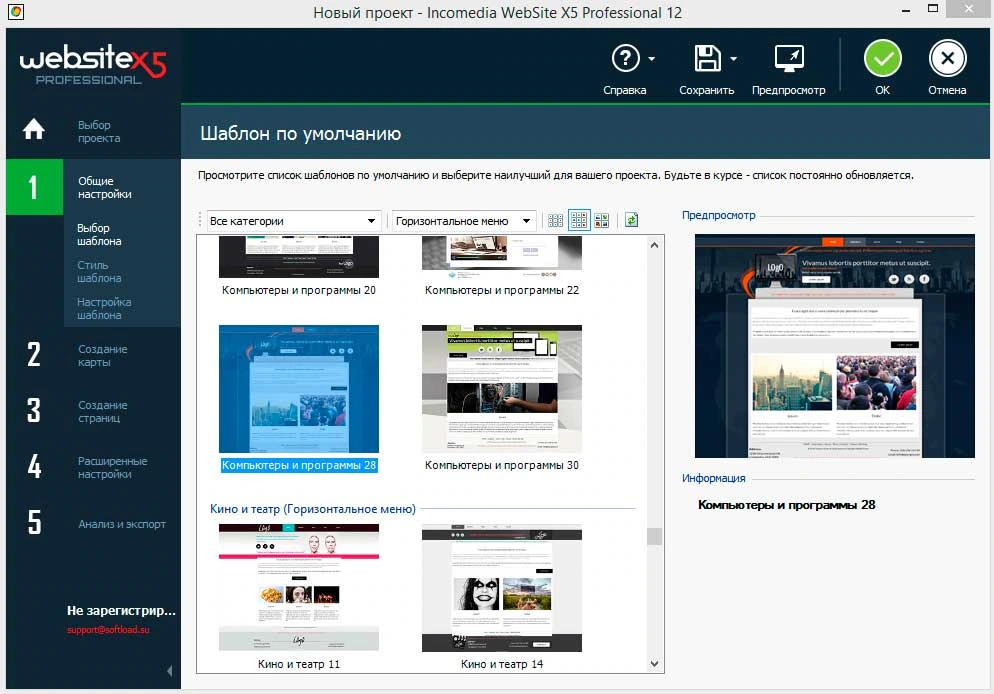The image size is (994, 694).
Task: Click the template list scrollbar thumb
Action: pyautogui.click(x=654, y=536)
